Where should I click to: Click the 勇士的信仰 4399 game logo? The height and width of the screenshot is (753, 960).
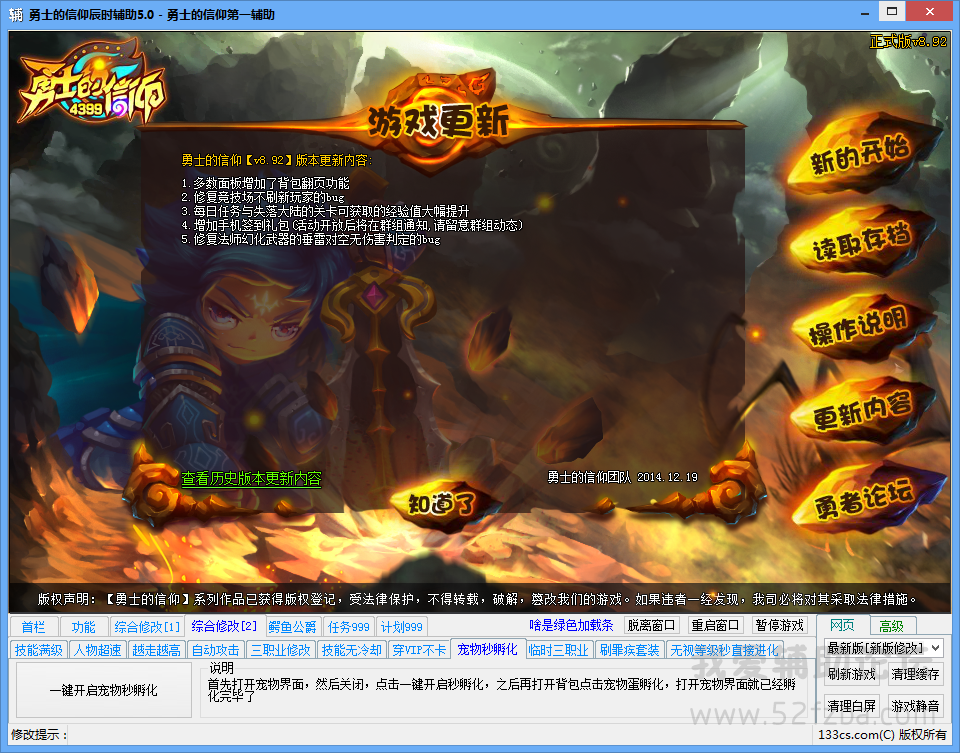tap(92, 83)
